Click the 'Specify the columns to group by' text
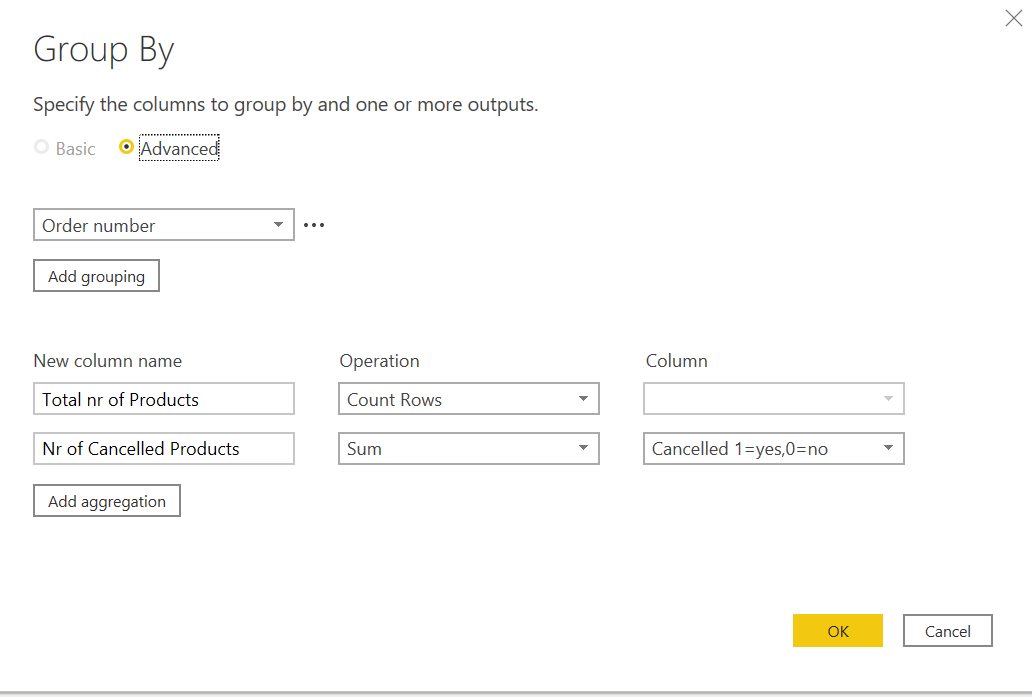Image resolution: width=1032 pixels, height=697 pixels. tap(286, 105)
